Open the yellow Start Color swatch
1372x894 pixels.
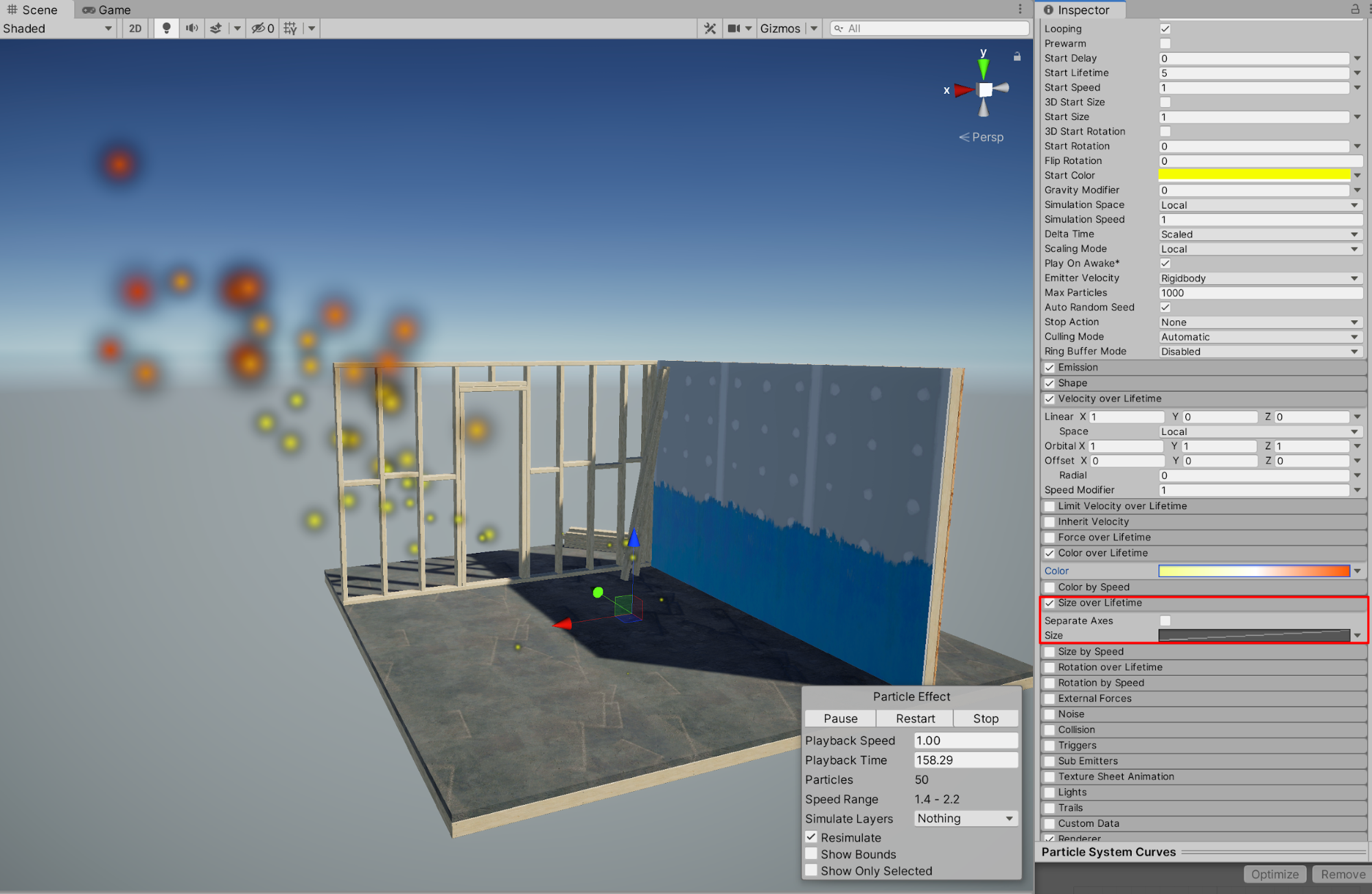pos(1253,175)
